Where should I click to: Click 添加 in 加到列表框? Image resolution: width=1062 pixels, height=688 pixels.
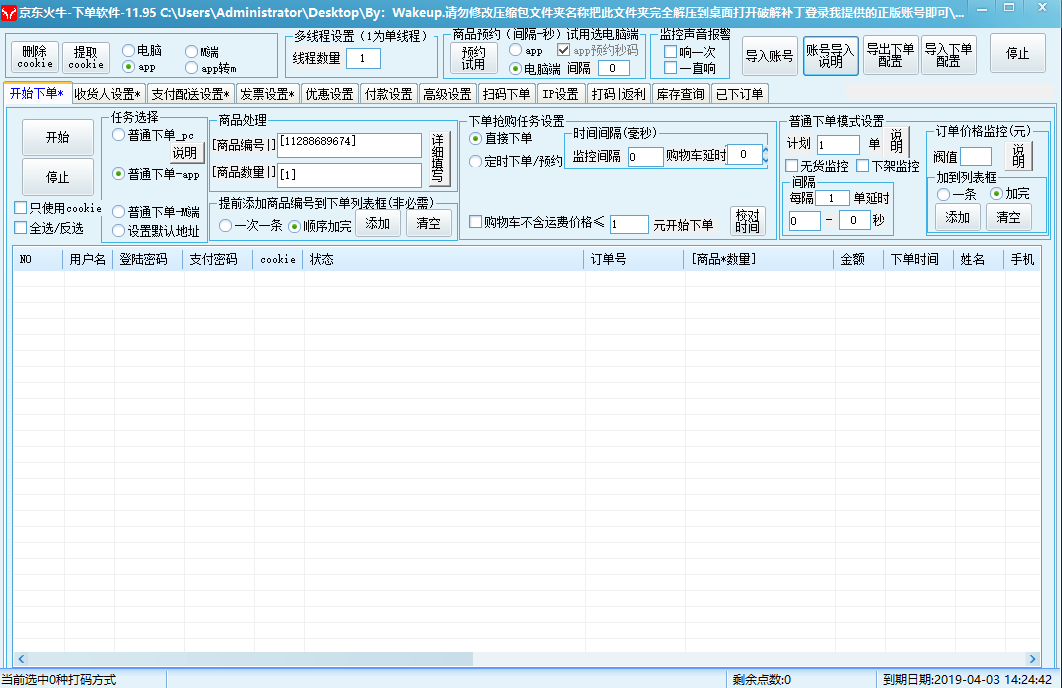pyautogui.click(x=958, y=217)
